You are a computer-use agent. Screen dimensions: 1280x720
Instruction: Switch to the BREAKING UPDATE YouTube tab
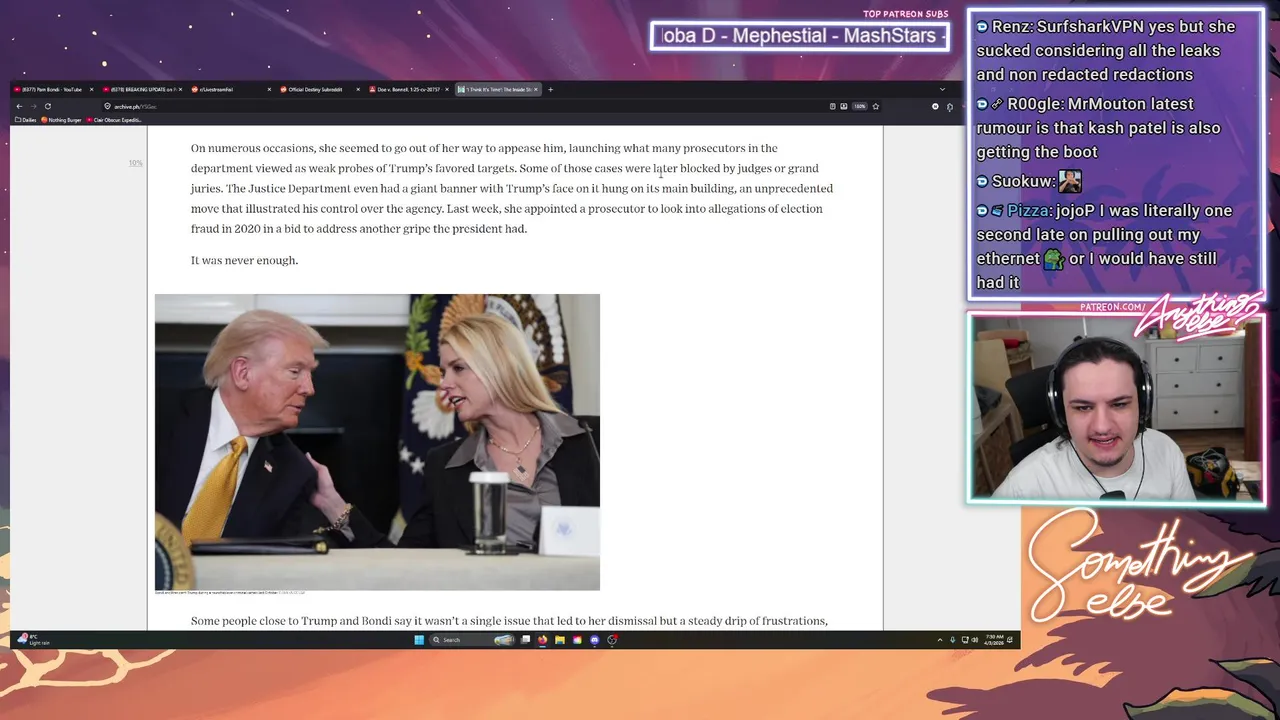pyautogui.click(x=140, y=89)
